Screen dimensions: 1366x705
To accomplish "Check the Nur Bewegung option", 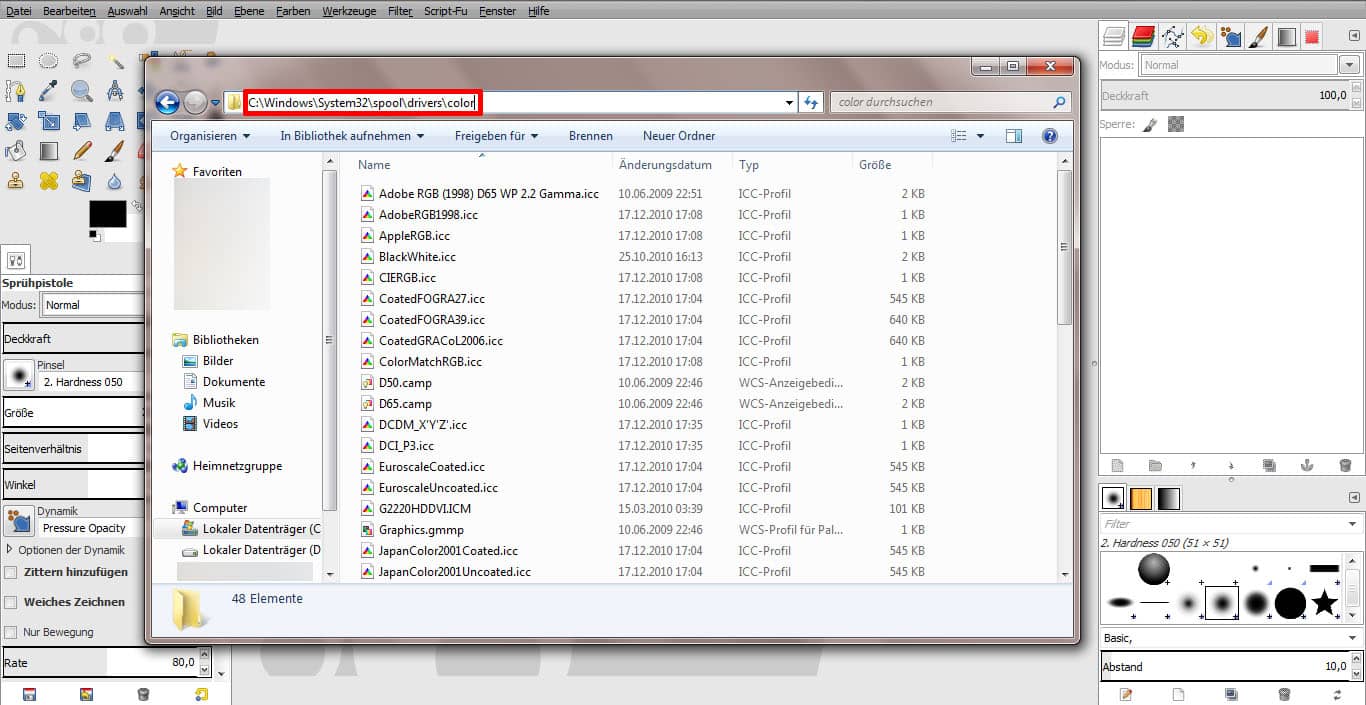I will [x=11, y=632].
